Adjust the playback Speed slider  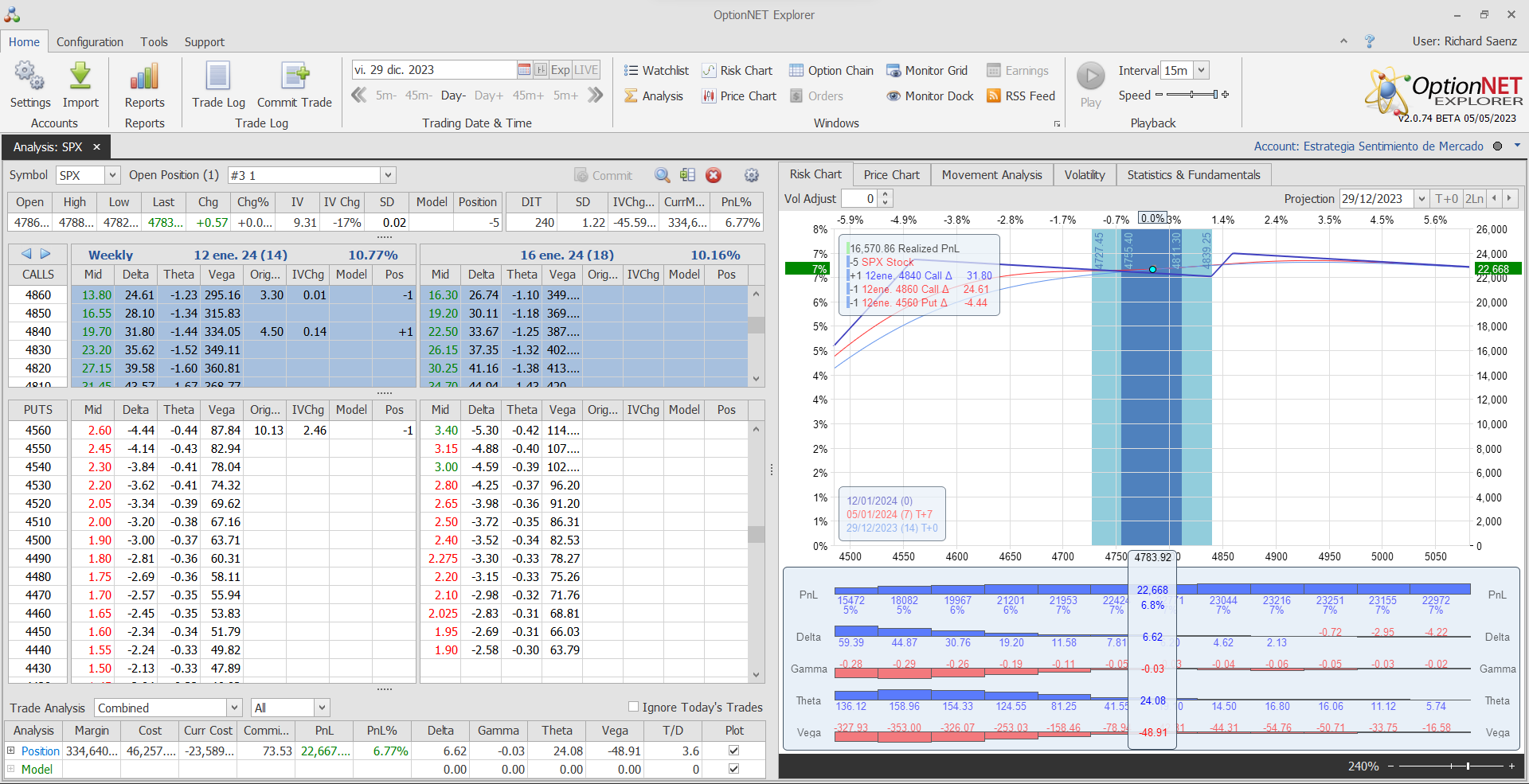[x=1191, y=95]
